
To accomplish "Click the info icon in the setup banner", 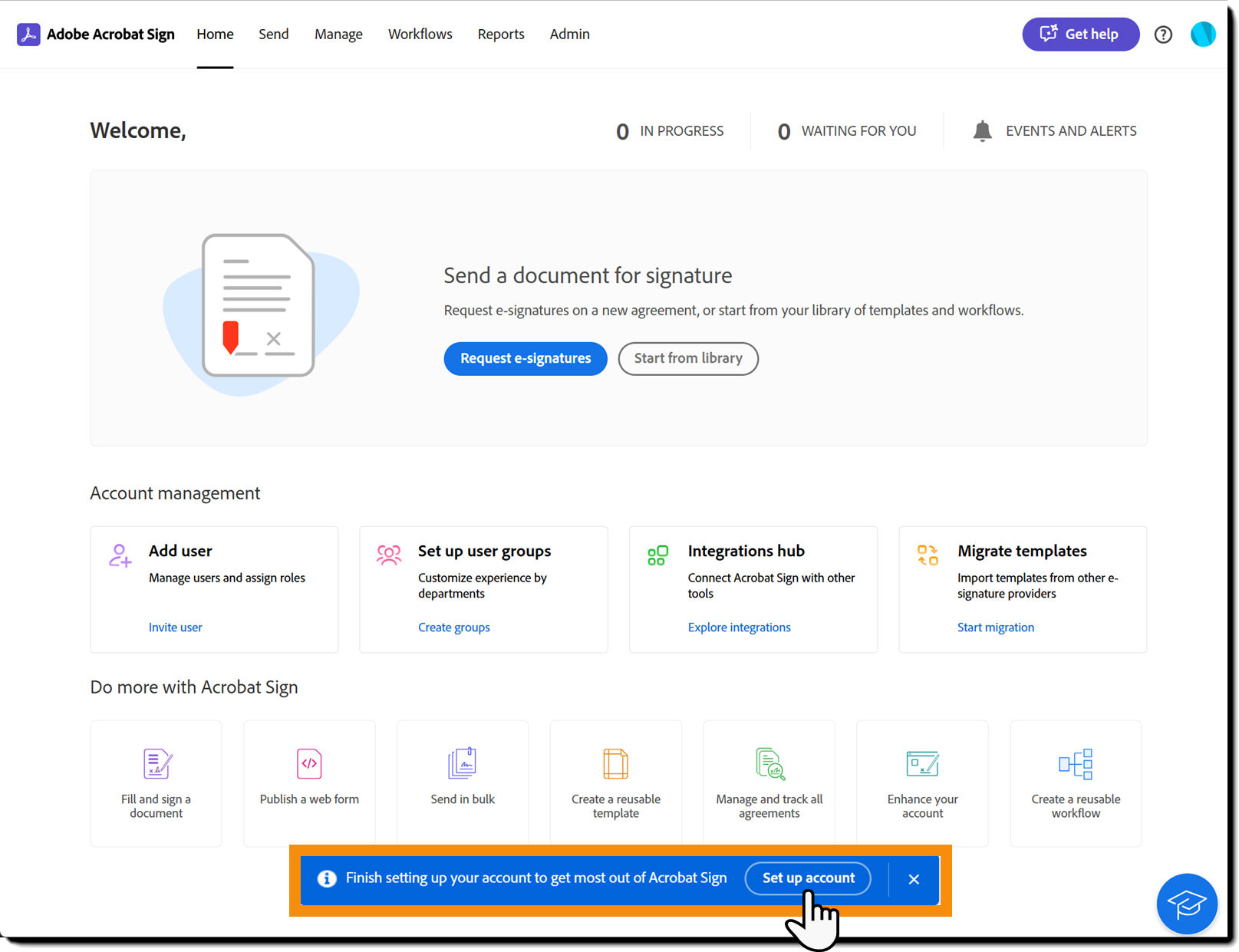I will (327, 878).
